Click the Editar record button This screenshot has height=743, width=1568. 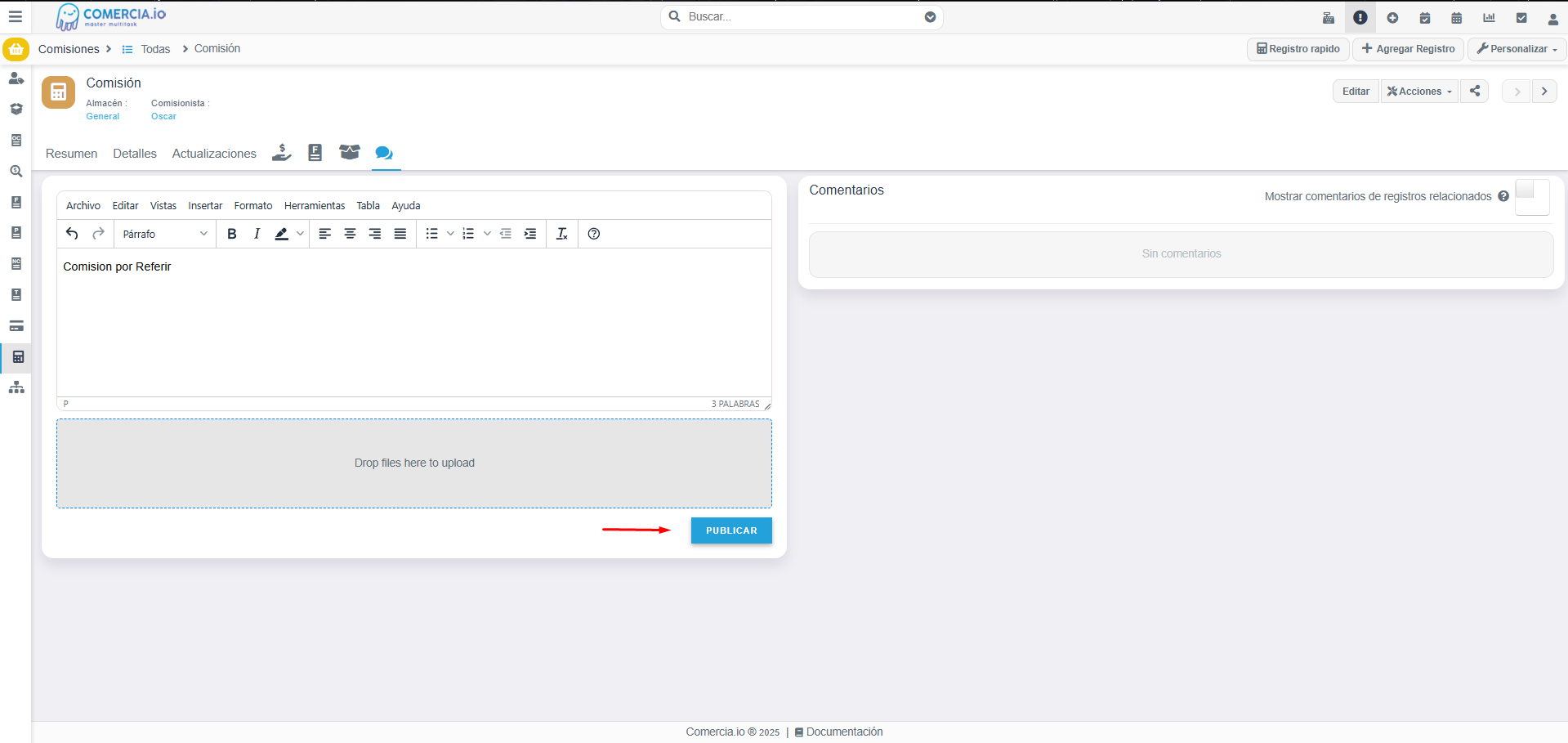click(1356, 91)
